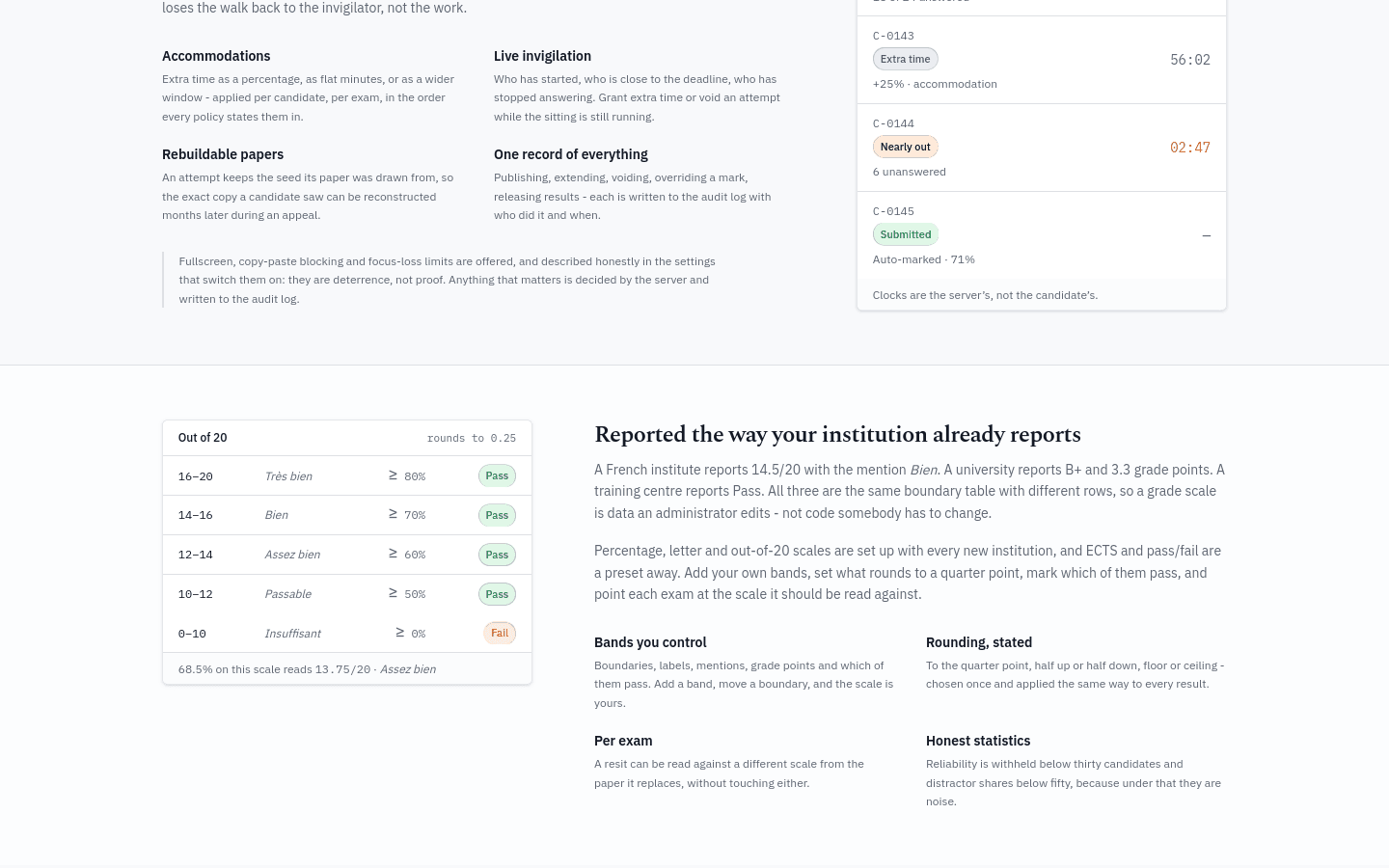Select the 12–14 Assez bien grade row
The image size is (1389, 868).
(347, 555)
